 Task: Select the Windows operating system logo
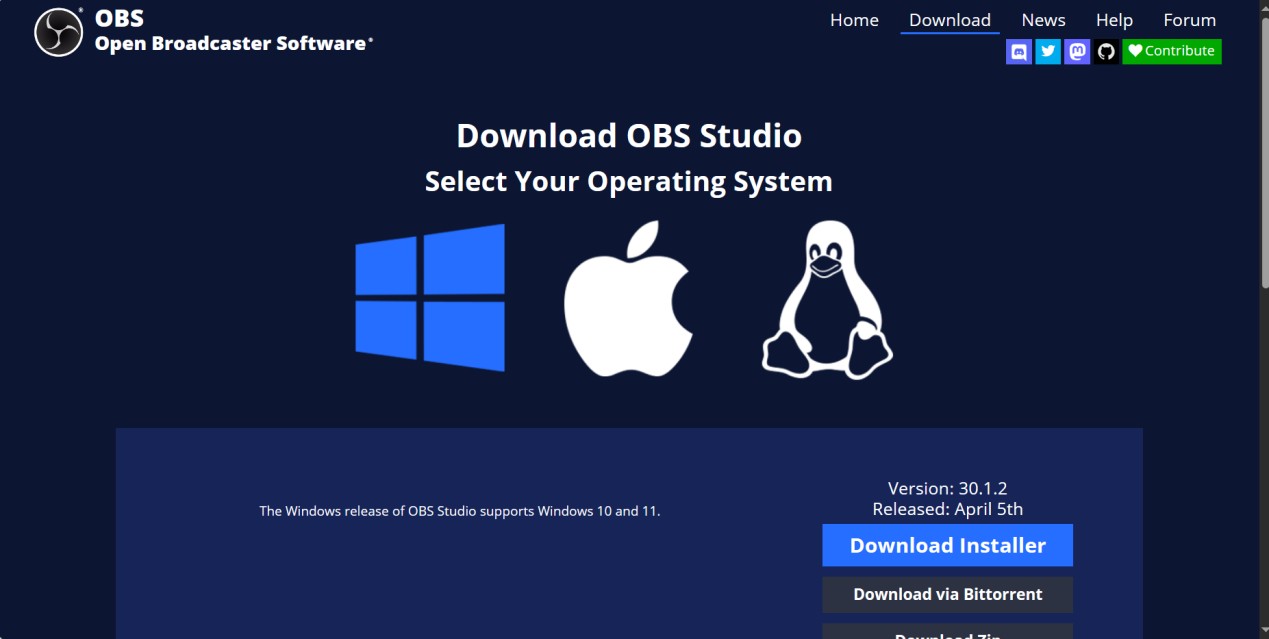pyautogui.click(x=430, y=298)
